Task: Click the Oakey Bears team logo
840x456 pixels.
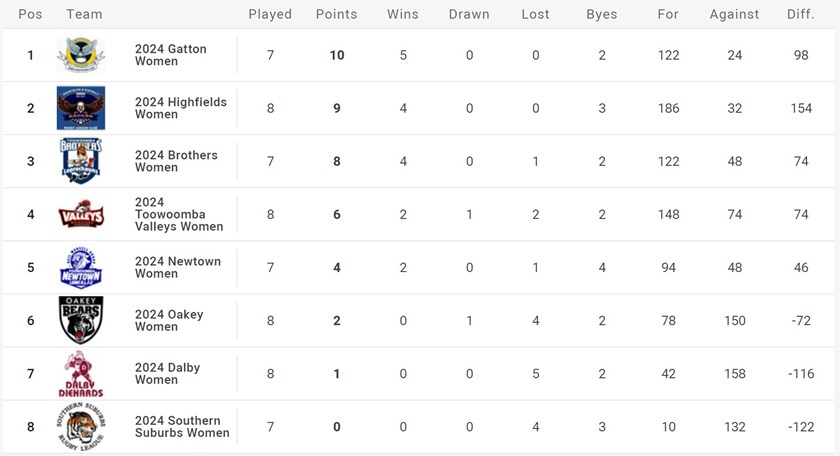Action: click(81, 320)
